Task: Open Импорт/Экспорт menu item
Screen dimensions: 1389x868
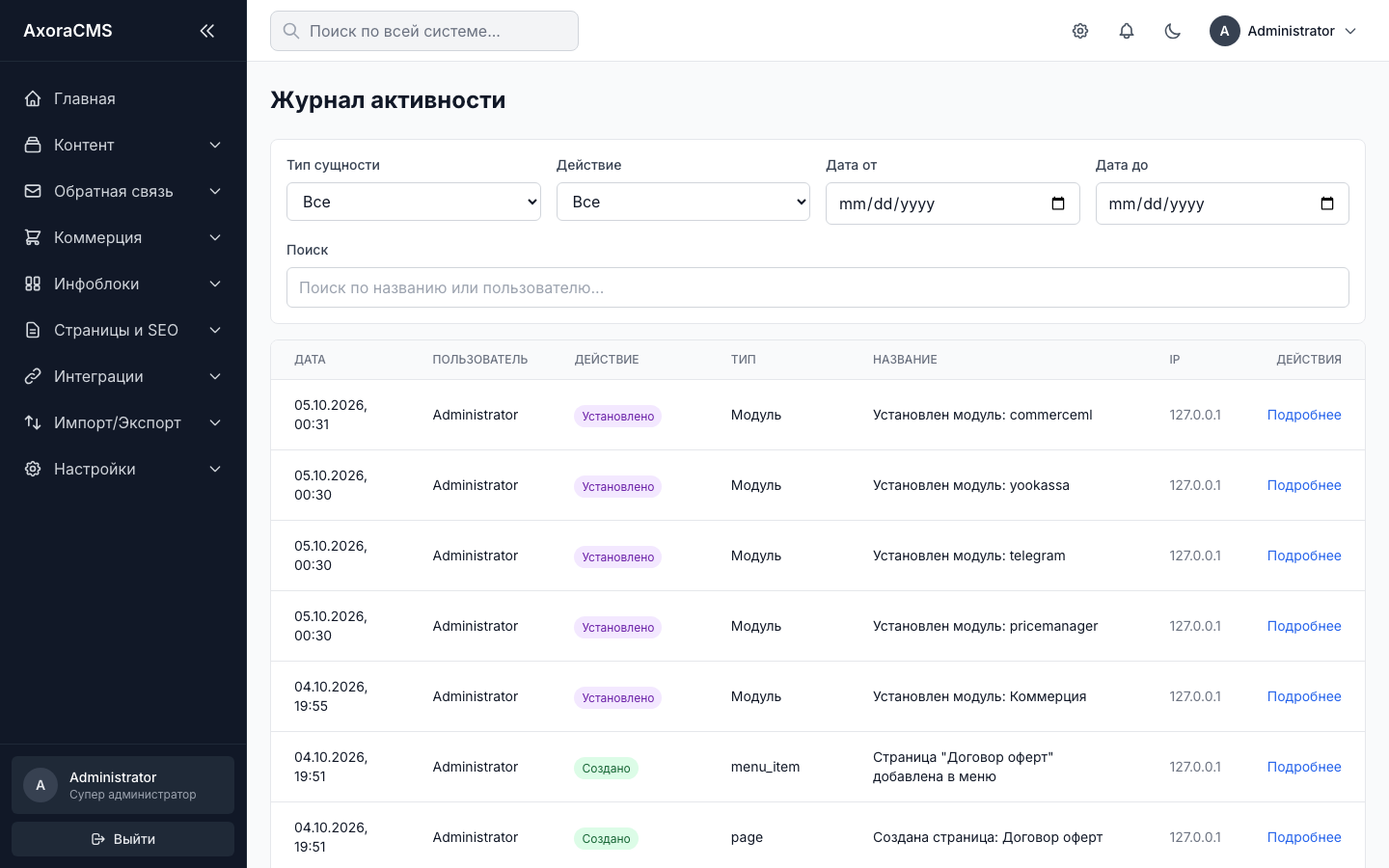Action: tap(123, 422)
